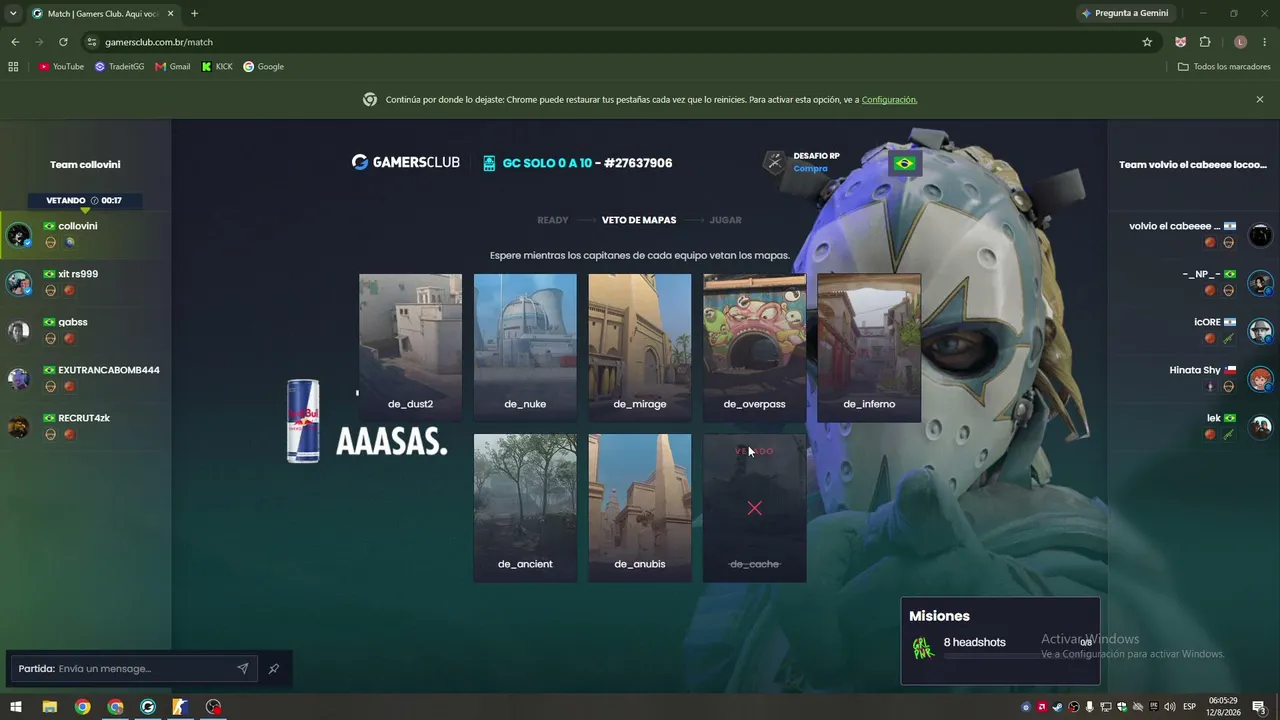Open the Chrome extensions puzzle icon
Viewport: 1280px width, 720px height.
(1205, 42)
